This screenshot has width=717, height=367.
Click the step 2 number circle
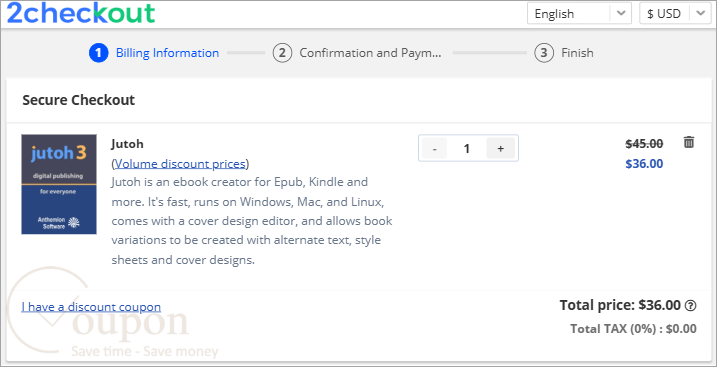pos(282,53)
